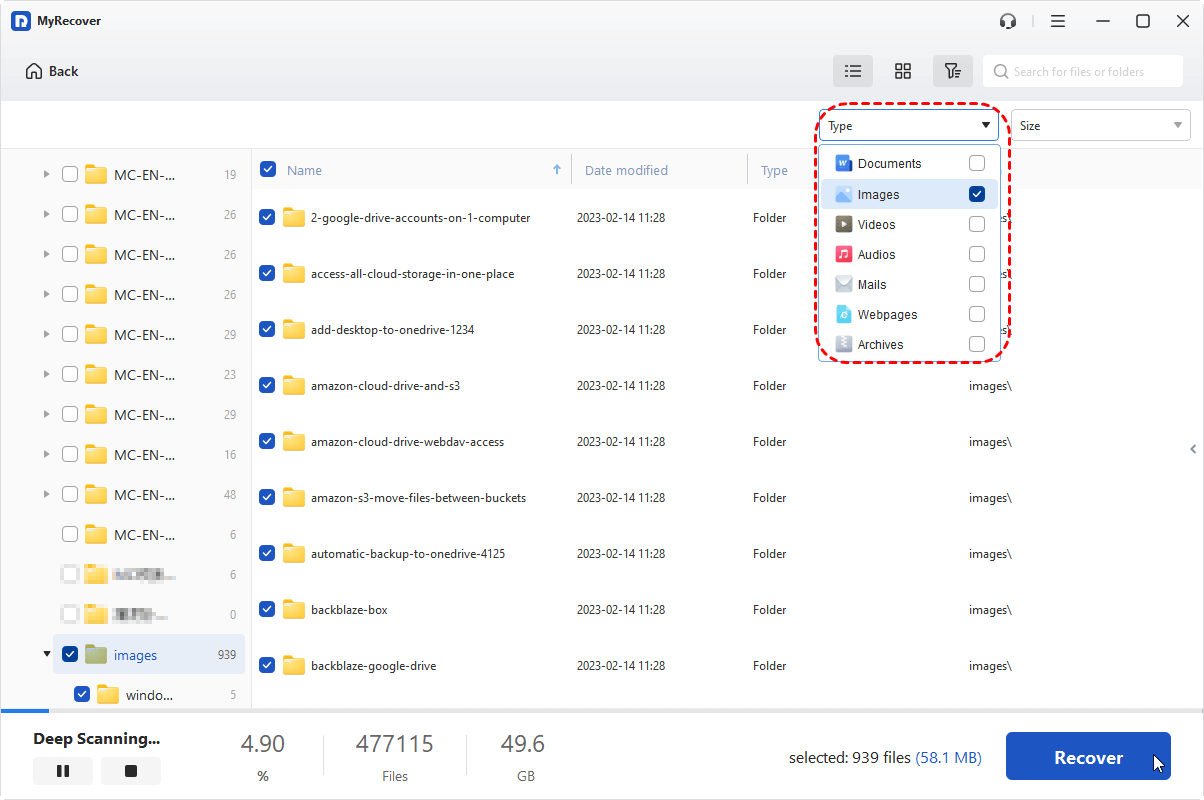The height and width of the screenshot is (800, 1204).
Task: Open the Type filter dropdown
Action: point(908,125)
